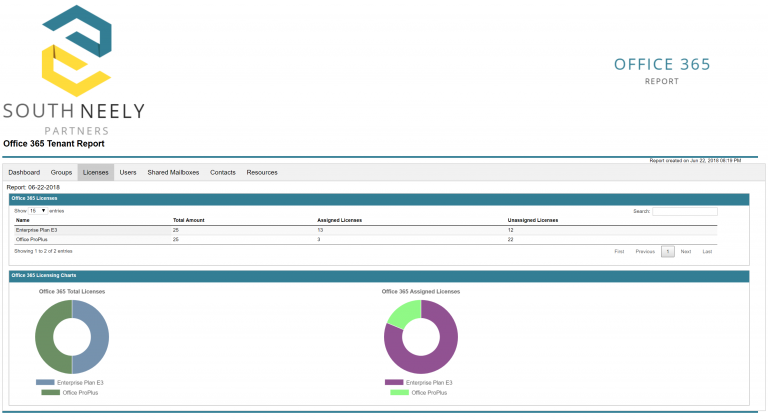Image resolution: width=768 pixels, height=419 pixels.
Task: Jump to Last page of table
Action: [707, 251]
